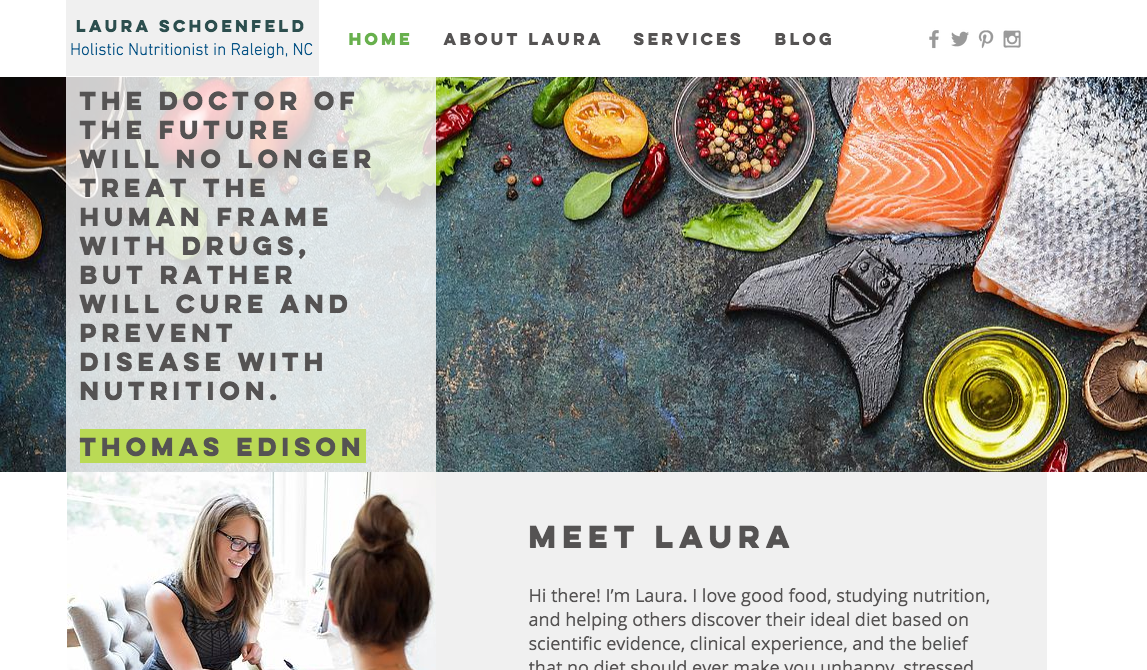The image size is (1147, 670).
Task: Open the About Laura page
Action: point(522,39)
